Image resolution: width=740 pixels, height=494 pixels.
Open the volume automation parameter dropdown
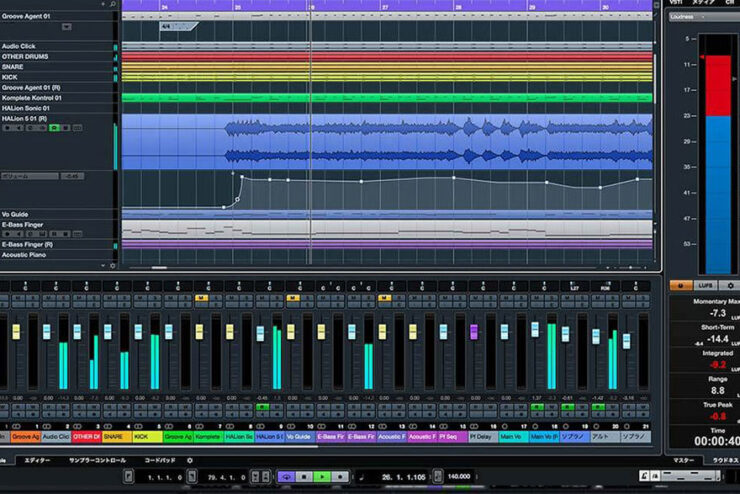[30, 176]
